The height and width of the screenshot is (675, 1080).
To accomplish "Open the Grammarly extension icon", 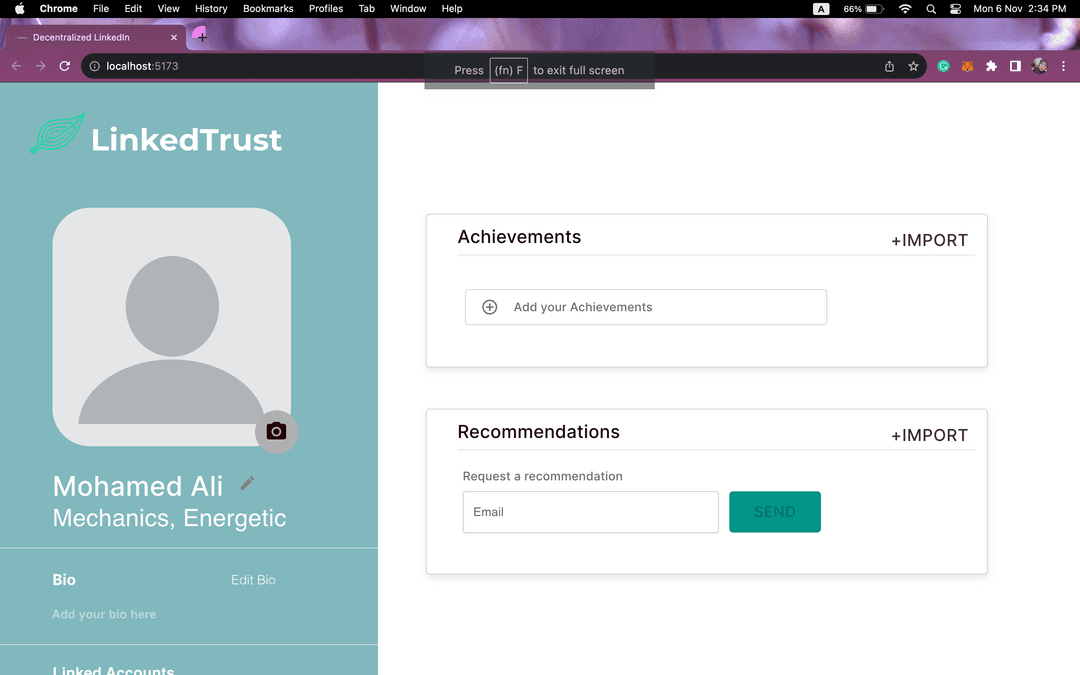I will [x=944, y=66].
